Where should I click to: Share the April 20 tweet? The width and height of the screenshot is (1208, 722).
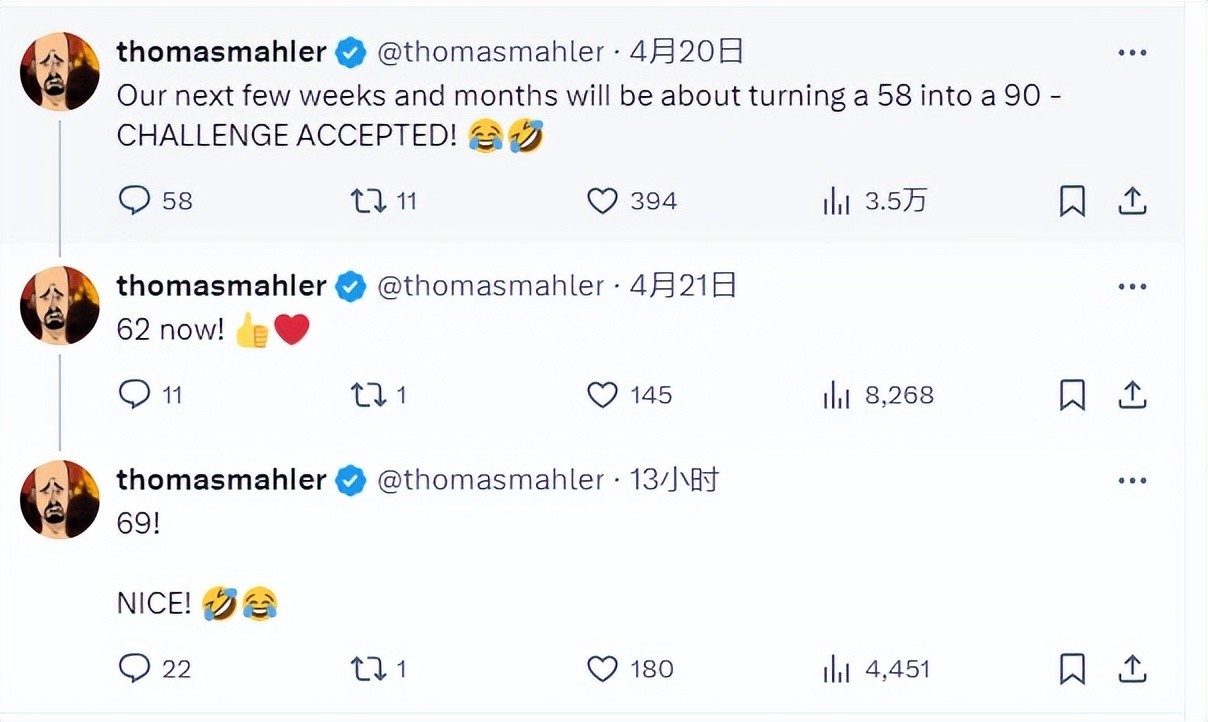coord(1131,202)
